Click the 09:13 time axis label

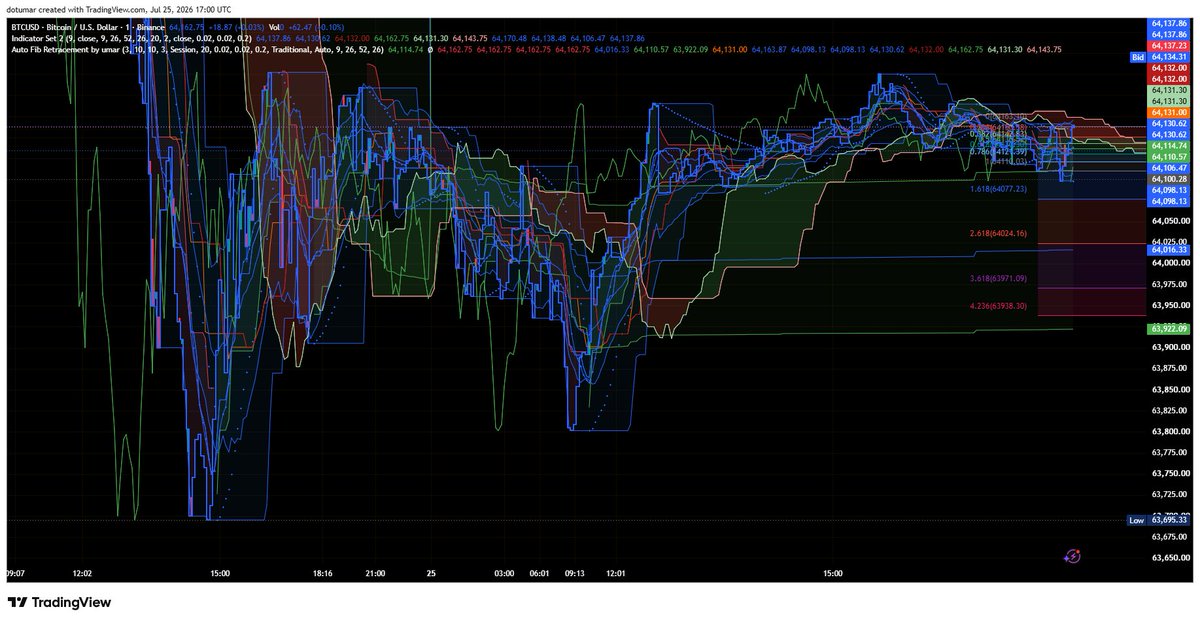pos(577,574)
